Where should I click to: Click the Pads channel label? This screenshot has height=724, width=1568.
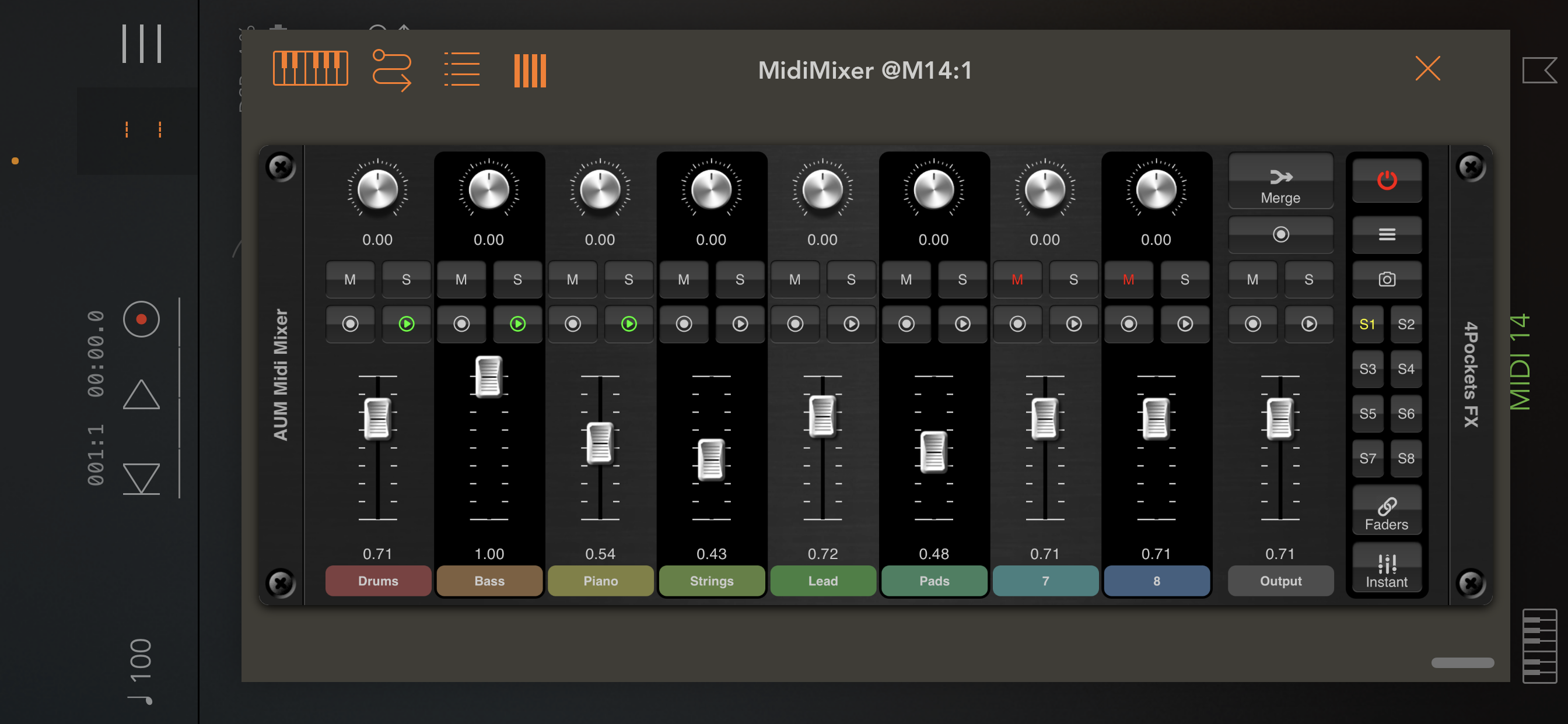click(935, 581)
